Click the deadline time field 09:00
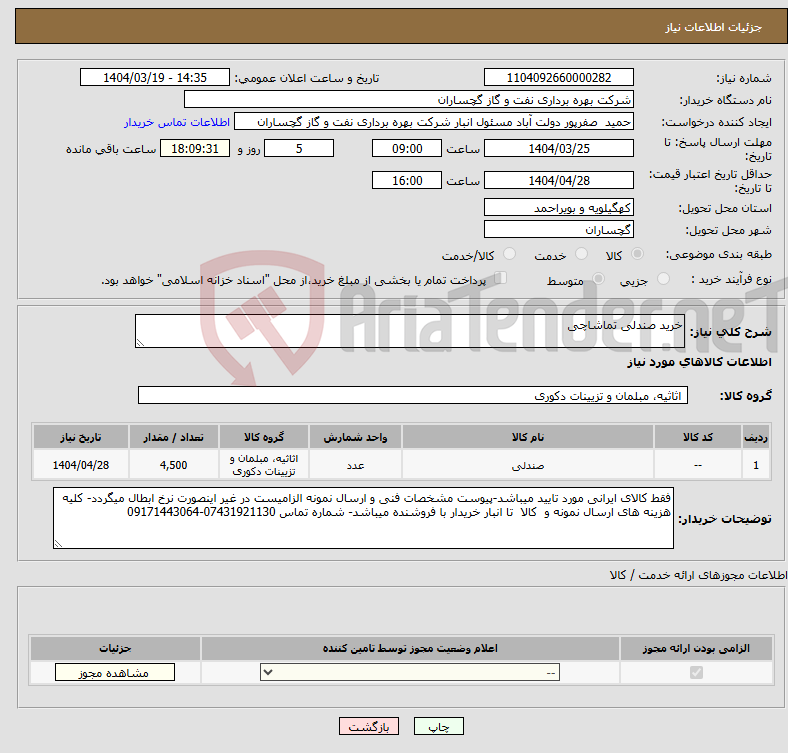The width and height of the screenshot is (788, 753). (407, 149)
